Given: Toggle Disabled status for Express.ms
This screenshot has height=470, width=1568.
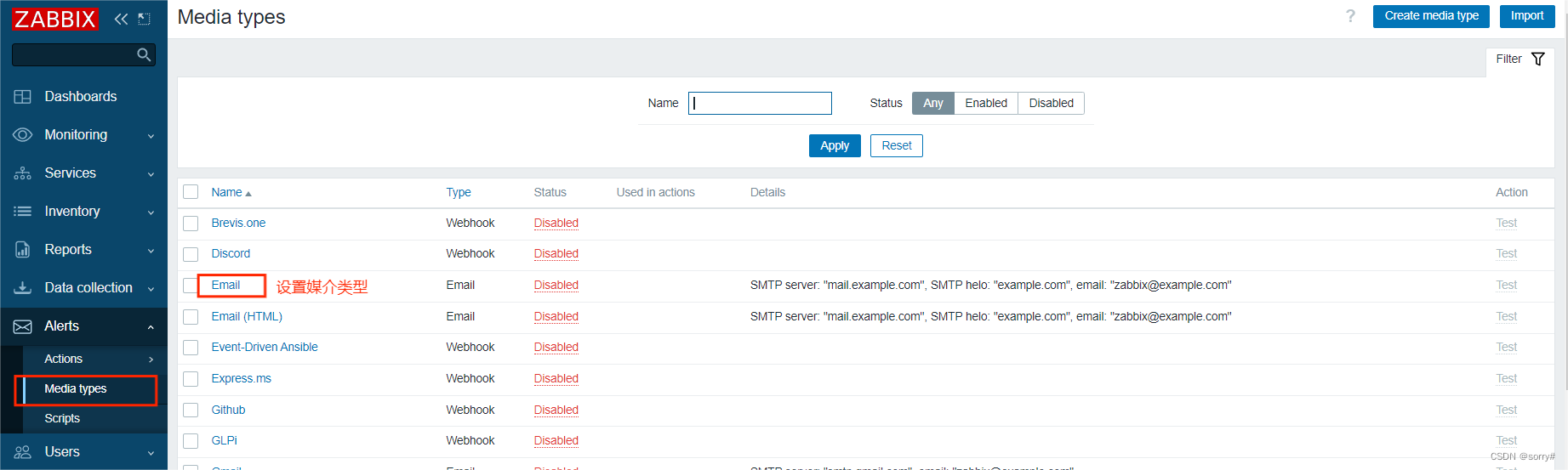Looking at the screenshot, I should (x=556, y=379).
